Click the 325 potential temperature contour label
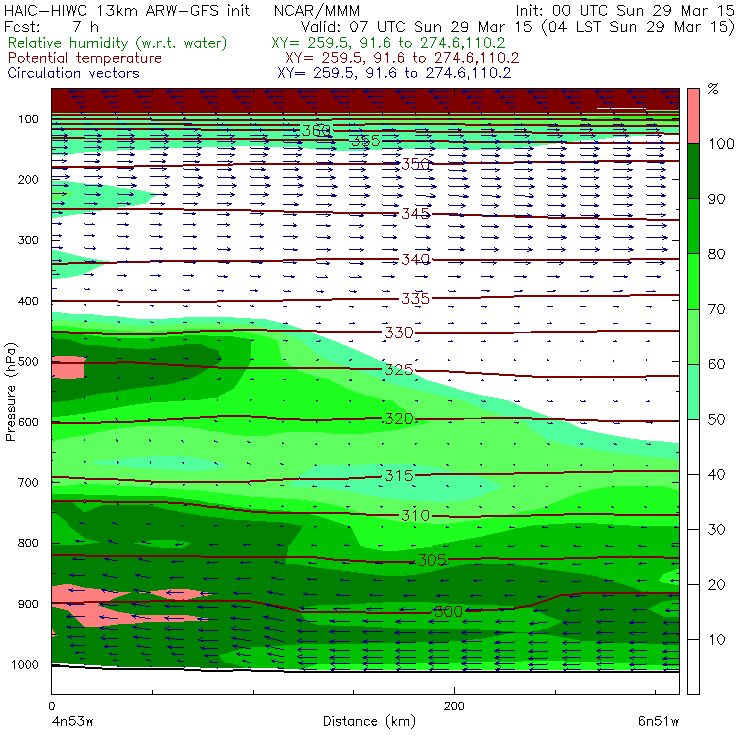Viewport: 740px width, 740px height. (399, 370)
